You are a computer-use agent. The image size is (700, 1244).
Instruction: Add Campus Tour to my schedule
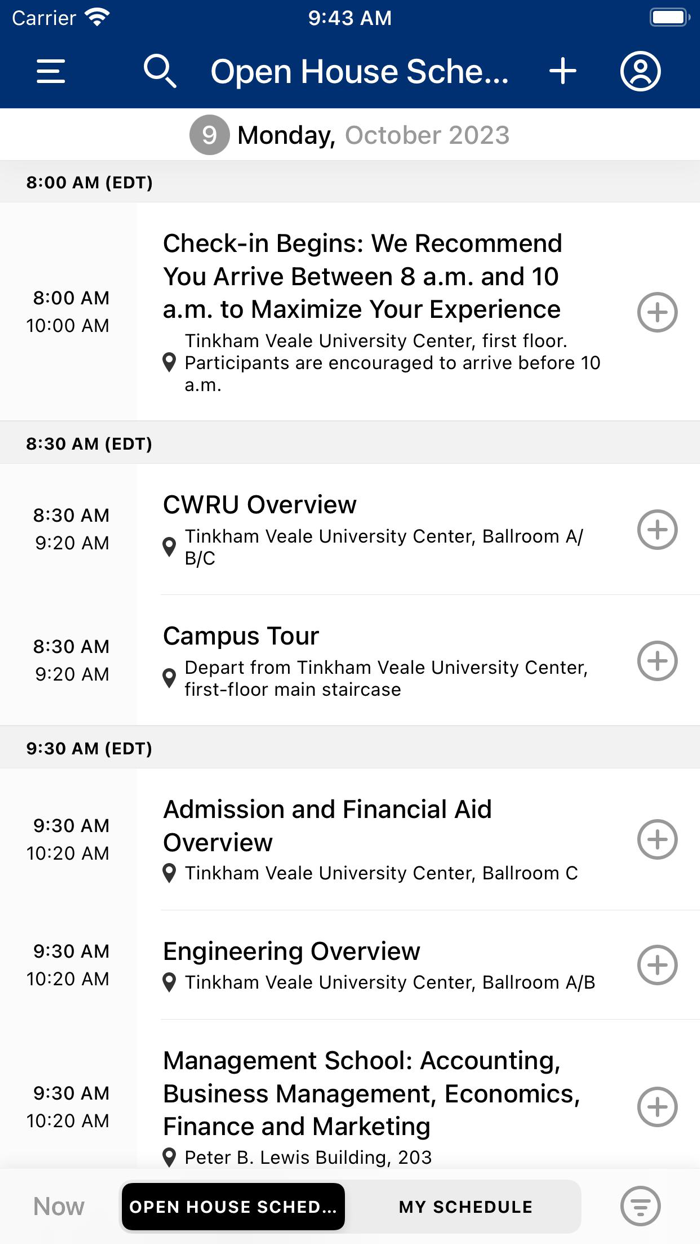657,661
